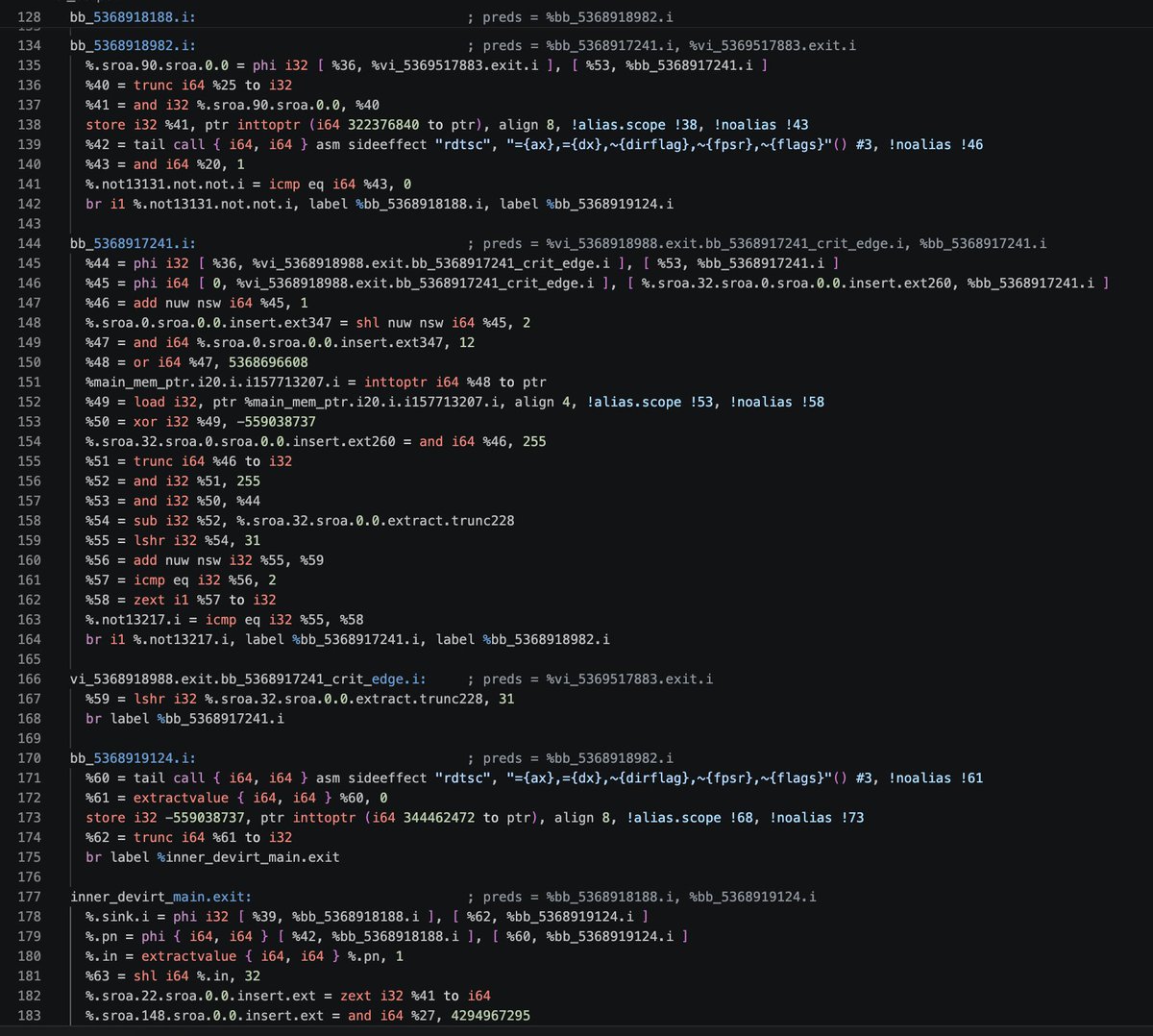This screenshot has height=1036, width=1153.
Task: Click the '%51 = trunc i64 %46 to i32' line
Action: click(188, 461)
